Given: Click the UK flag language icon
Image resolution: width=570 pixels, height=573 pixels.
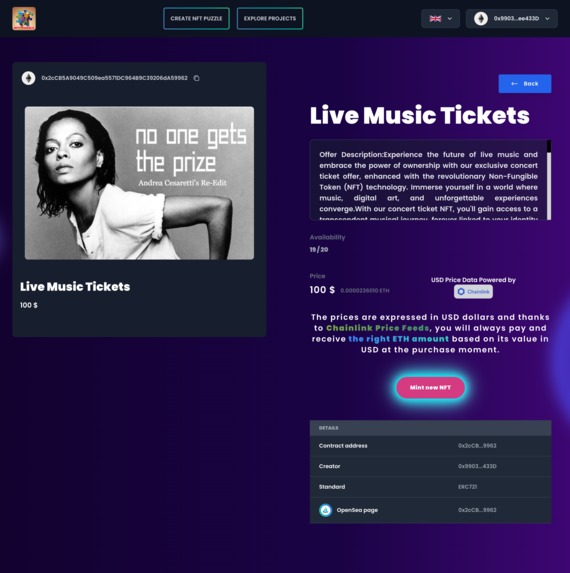Looking at the screenshot, I should click(435, 19).
